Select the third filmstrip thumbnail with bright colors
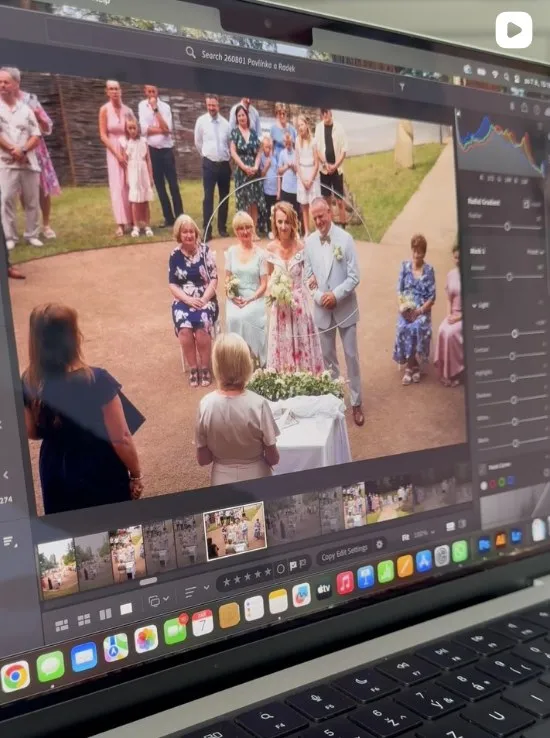 (x=127, y=552)
